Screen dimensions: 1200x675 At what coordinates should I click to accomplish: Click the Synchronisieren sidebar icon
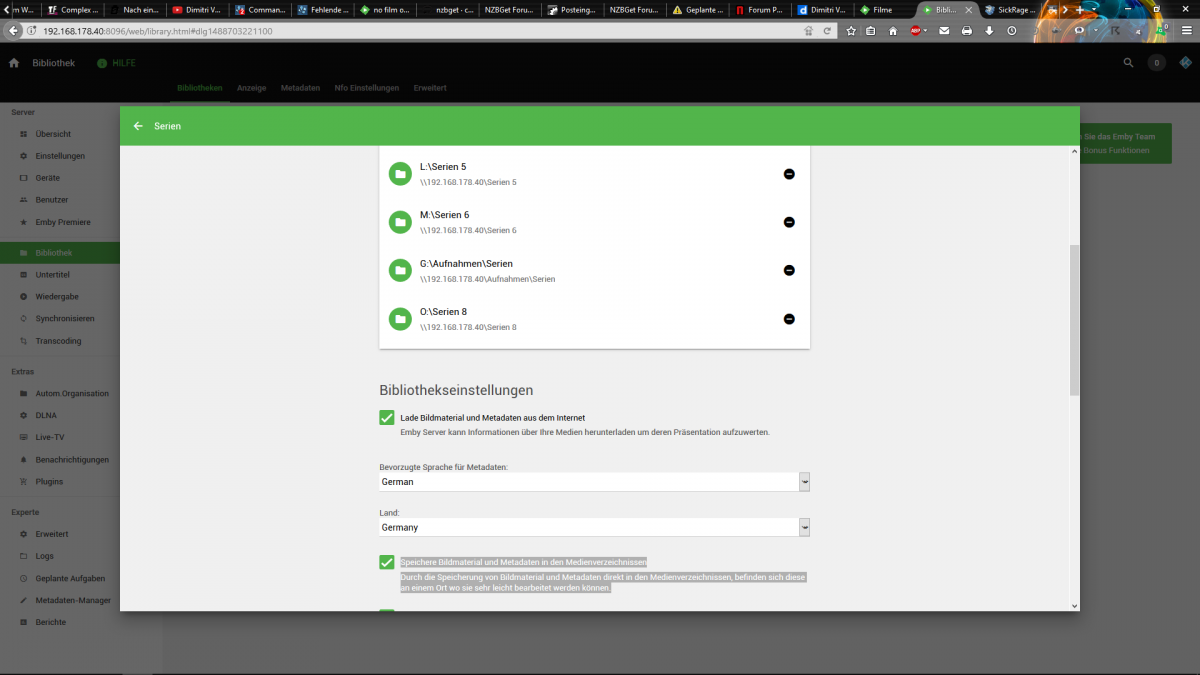(x=24, y=319)
